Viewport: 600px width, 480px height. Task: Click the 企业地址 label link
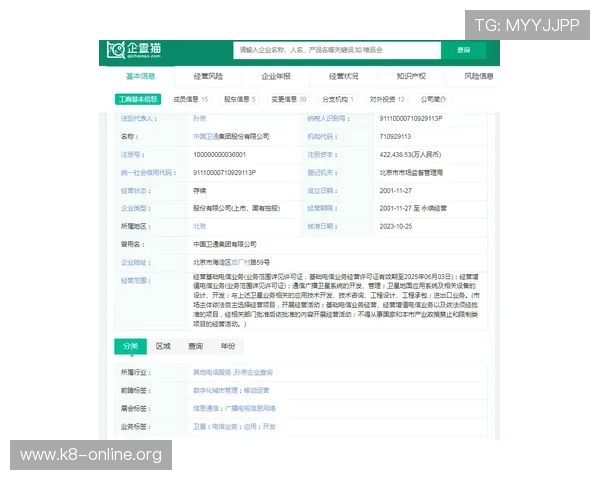click(136, 262)
